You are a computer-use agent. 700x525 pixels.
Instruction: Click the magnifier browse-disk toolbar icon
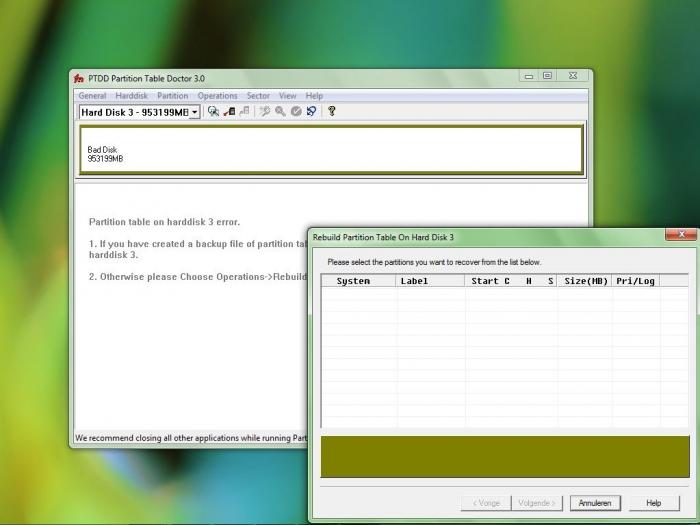point(213,111)
